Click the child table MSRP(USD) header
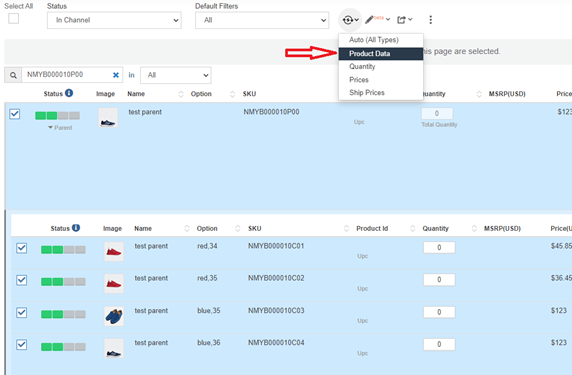 pos(502,228)
